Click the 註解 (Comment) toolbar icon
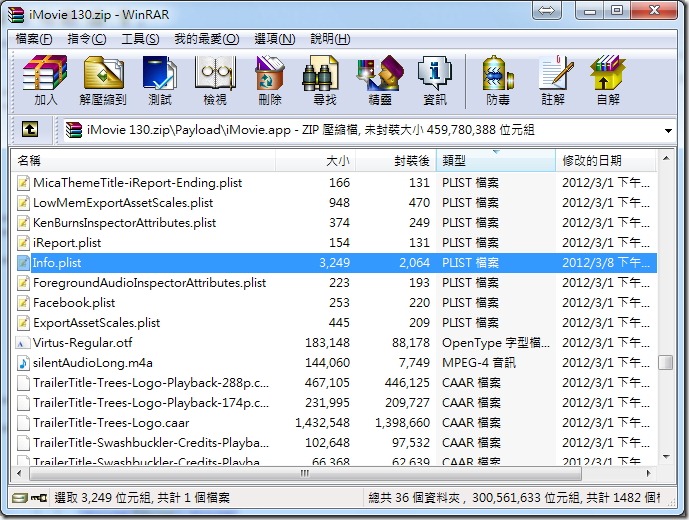This screenshot has height=520, width=689. coord(553,80)
